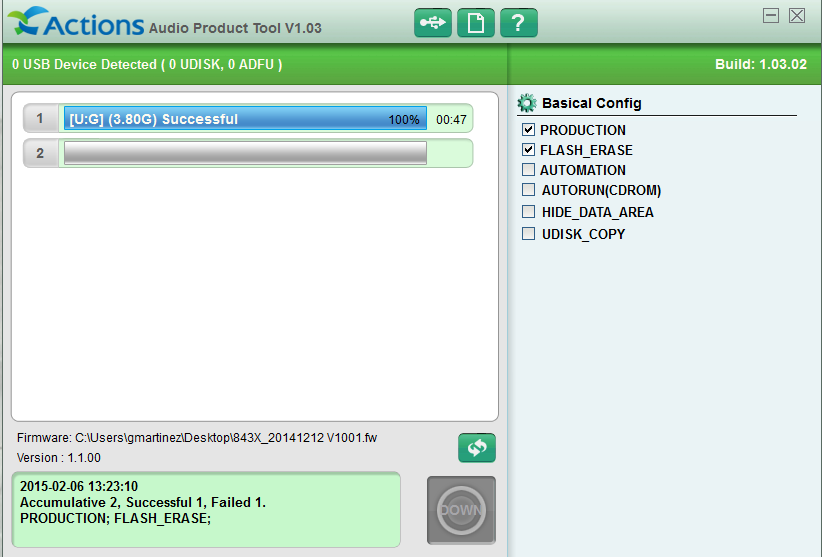Click the Actions logo
822x557 pixels.
click(75, 22)
